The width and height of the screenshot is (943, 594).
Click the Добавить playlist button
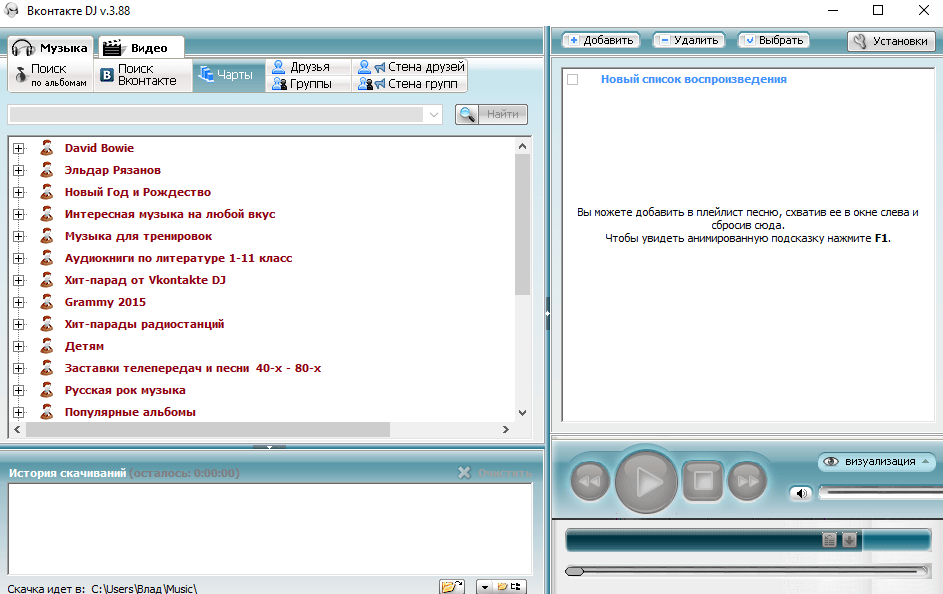[601, 40]
